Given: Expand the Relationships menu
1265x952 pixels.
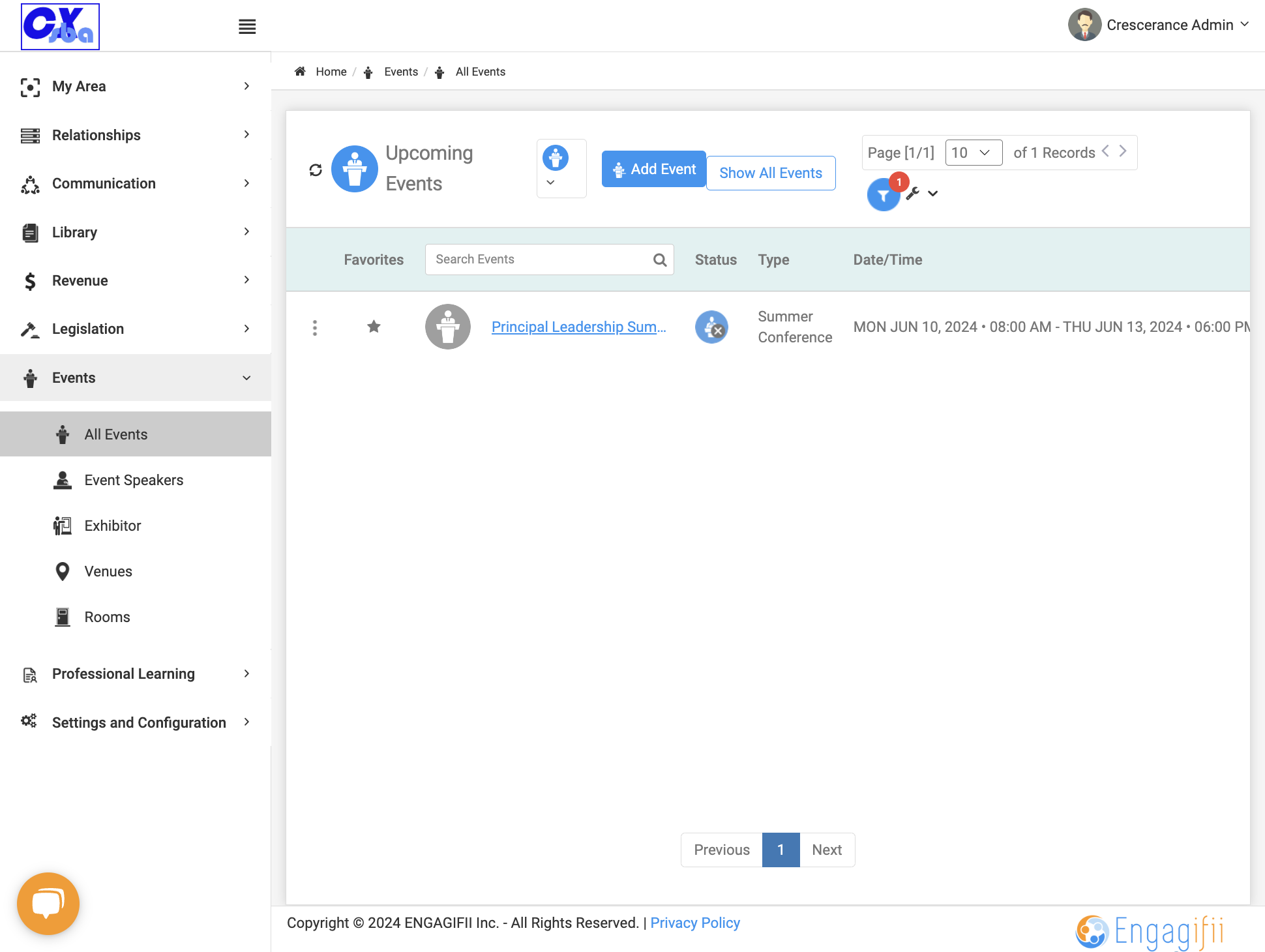Looking at the screenshot, I should [136, 135].
